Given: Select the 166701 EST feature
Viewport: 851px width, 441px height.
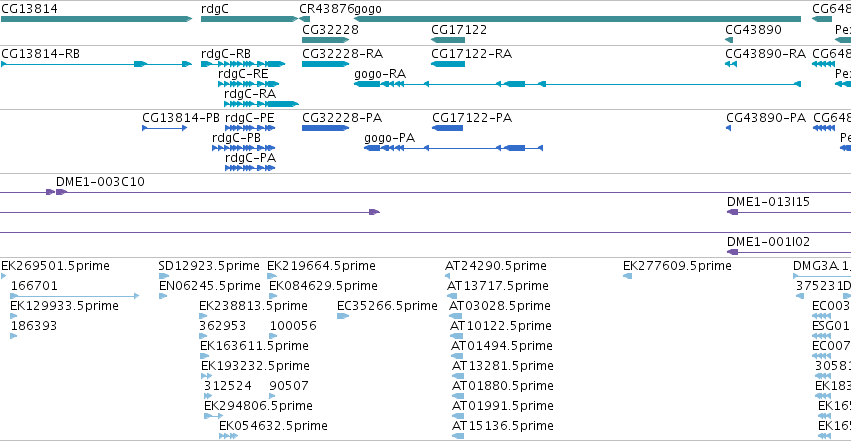Looking at the screenshot, I should point(75,296).
